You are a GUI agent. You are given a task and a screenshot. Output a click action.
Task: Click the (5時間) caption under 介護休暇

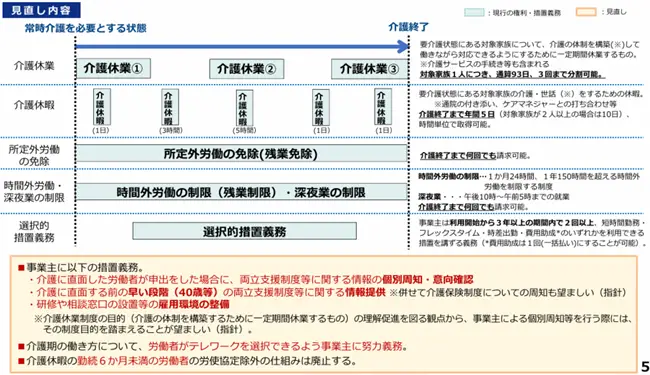244,130
